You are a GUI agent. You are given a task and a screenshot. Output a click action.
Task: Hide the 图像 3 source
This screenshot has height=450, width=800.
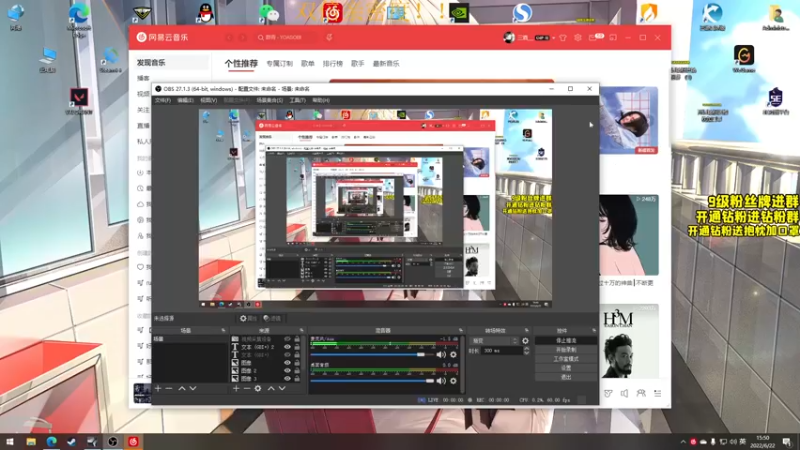[x=287, y=379]
